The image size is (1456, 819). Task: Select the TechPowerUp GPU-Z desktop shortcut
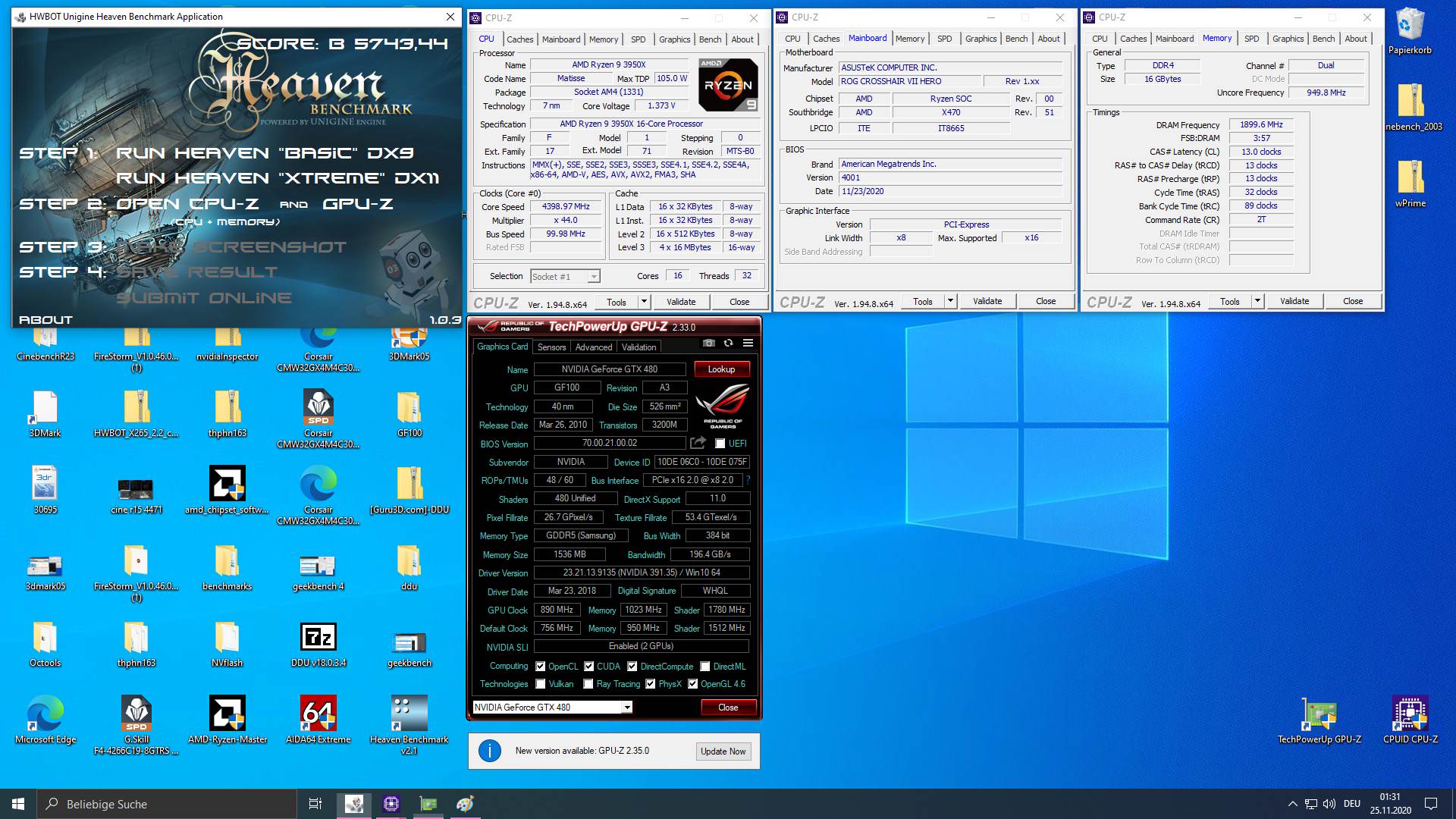click(x=1319, y=720)
